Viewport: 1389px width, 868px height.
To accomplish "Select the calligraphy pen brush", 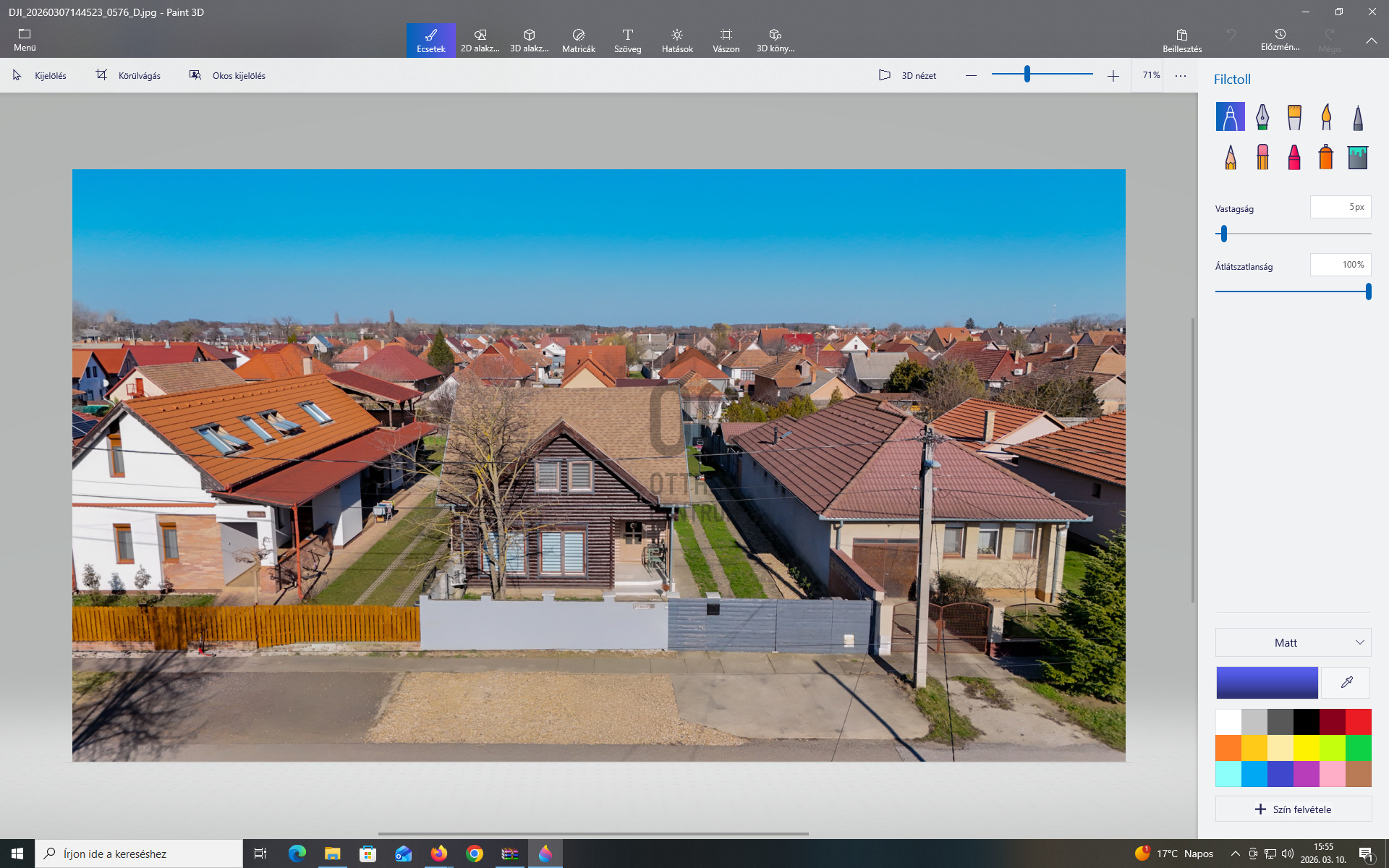I will 1262,116.
